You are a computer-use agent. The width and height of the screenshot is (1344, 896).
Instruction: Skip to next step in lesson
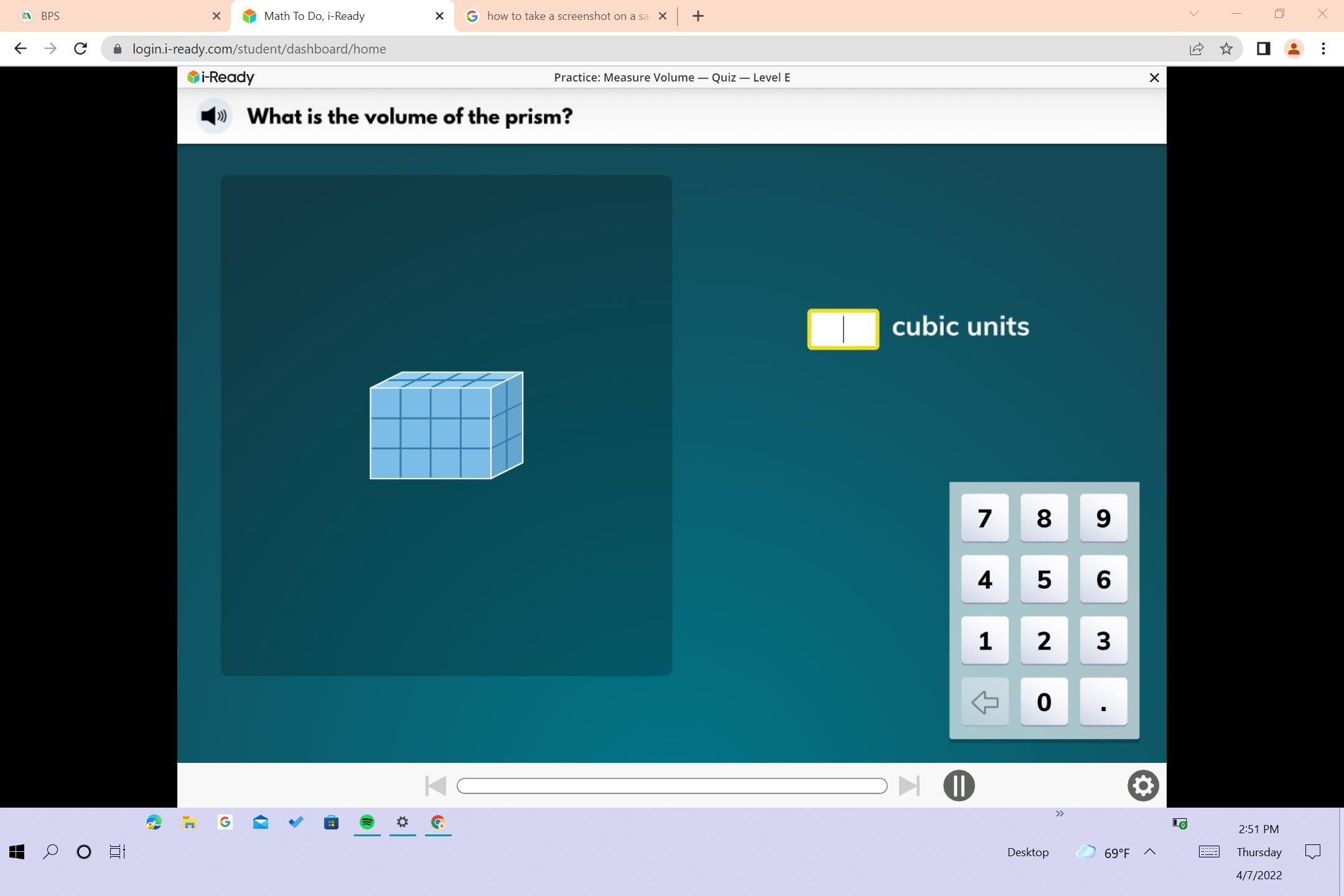click(x=908, y=786)
